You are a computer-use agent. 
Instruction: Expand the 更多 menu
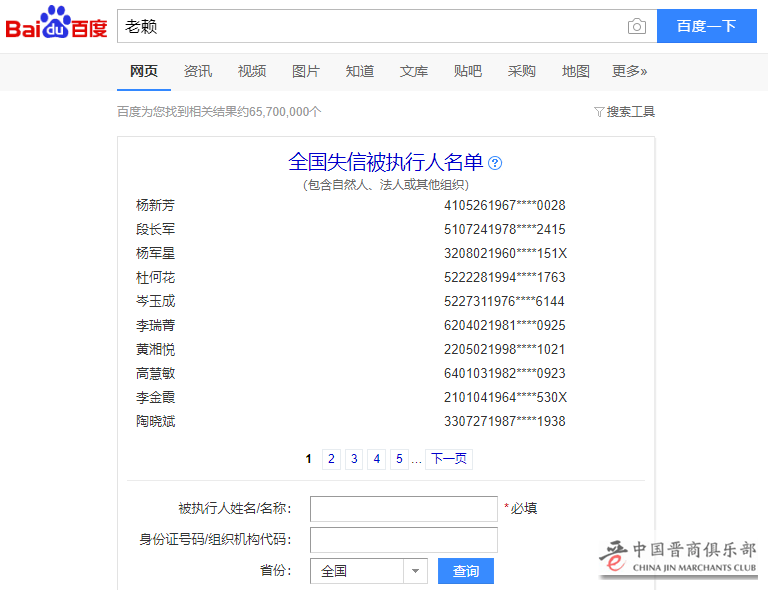pos(630,71)
